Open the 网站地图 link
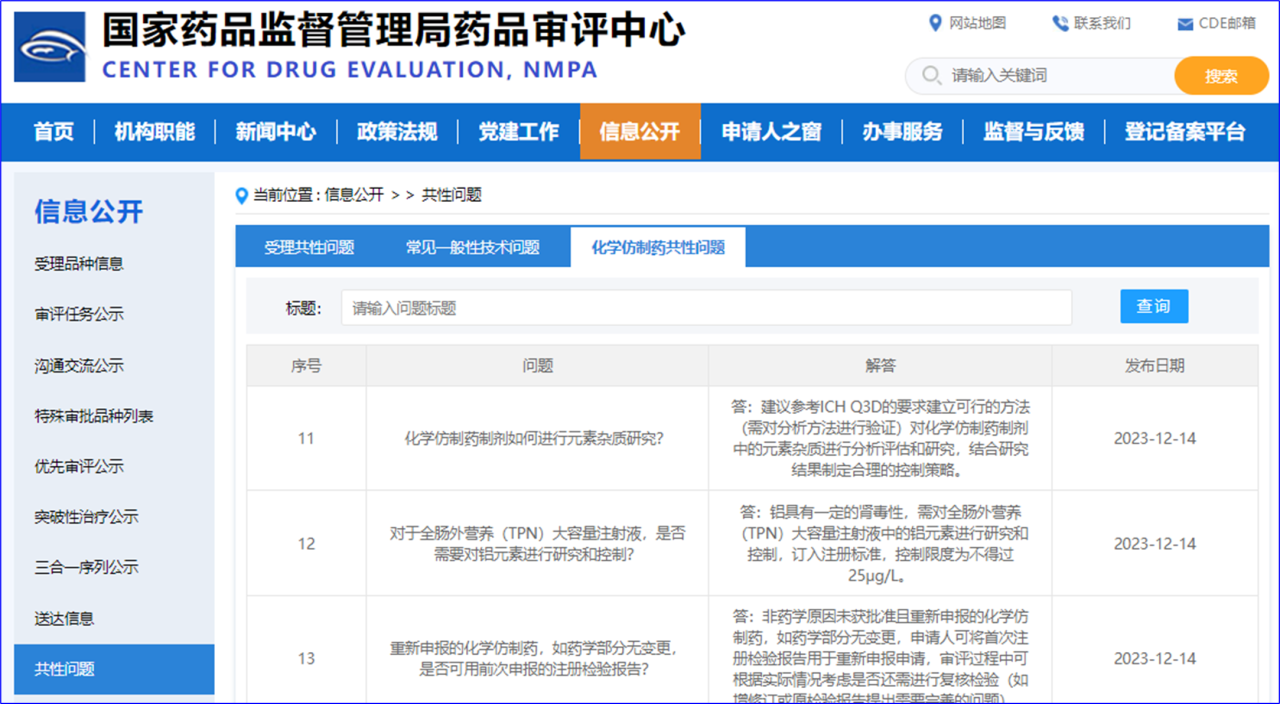The image size is (1280, 704). (x=977, y=23)
